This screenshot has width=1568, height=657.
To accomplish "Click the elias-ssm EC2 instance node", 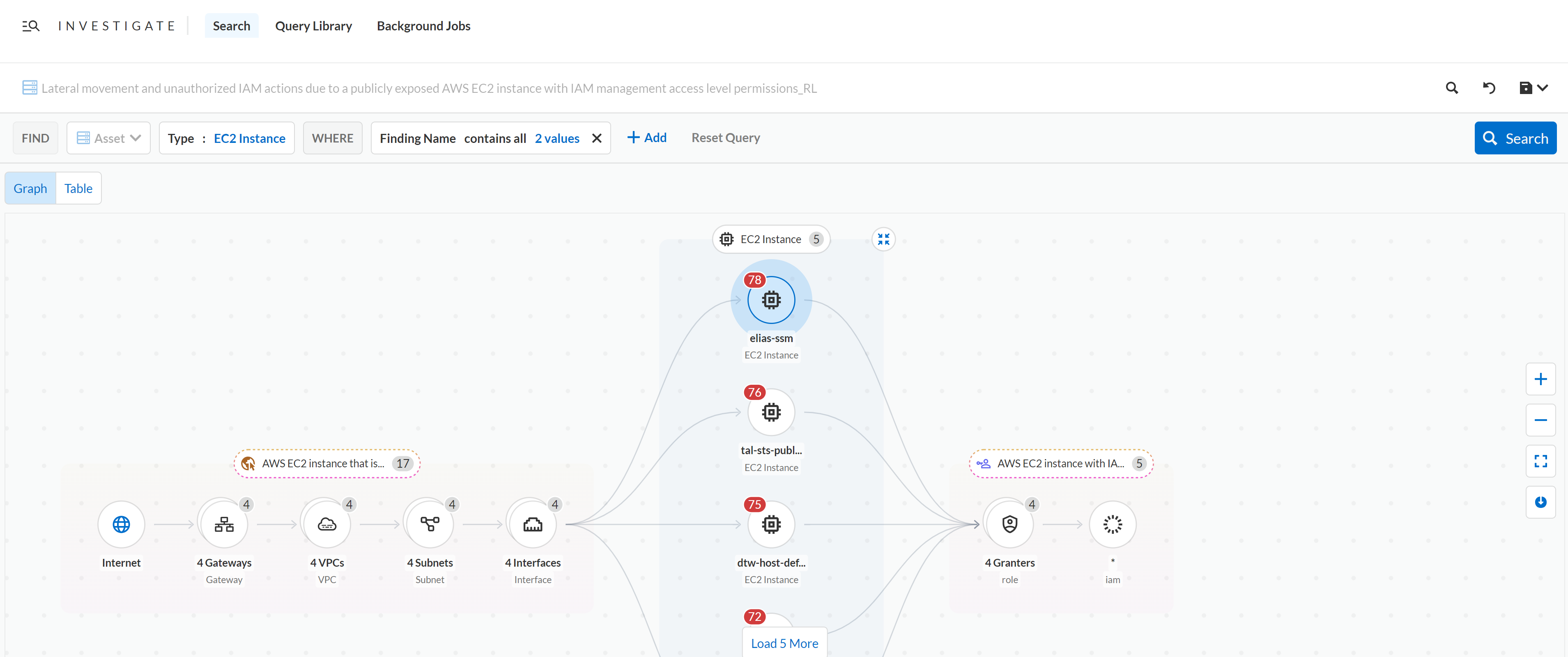I will coord(771,299).
